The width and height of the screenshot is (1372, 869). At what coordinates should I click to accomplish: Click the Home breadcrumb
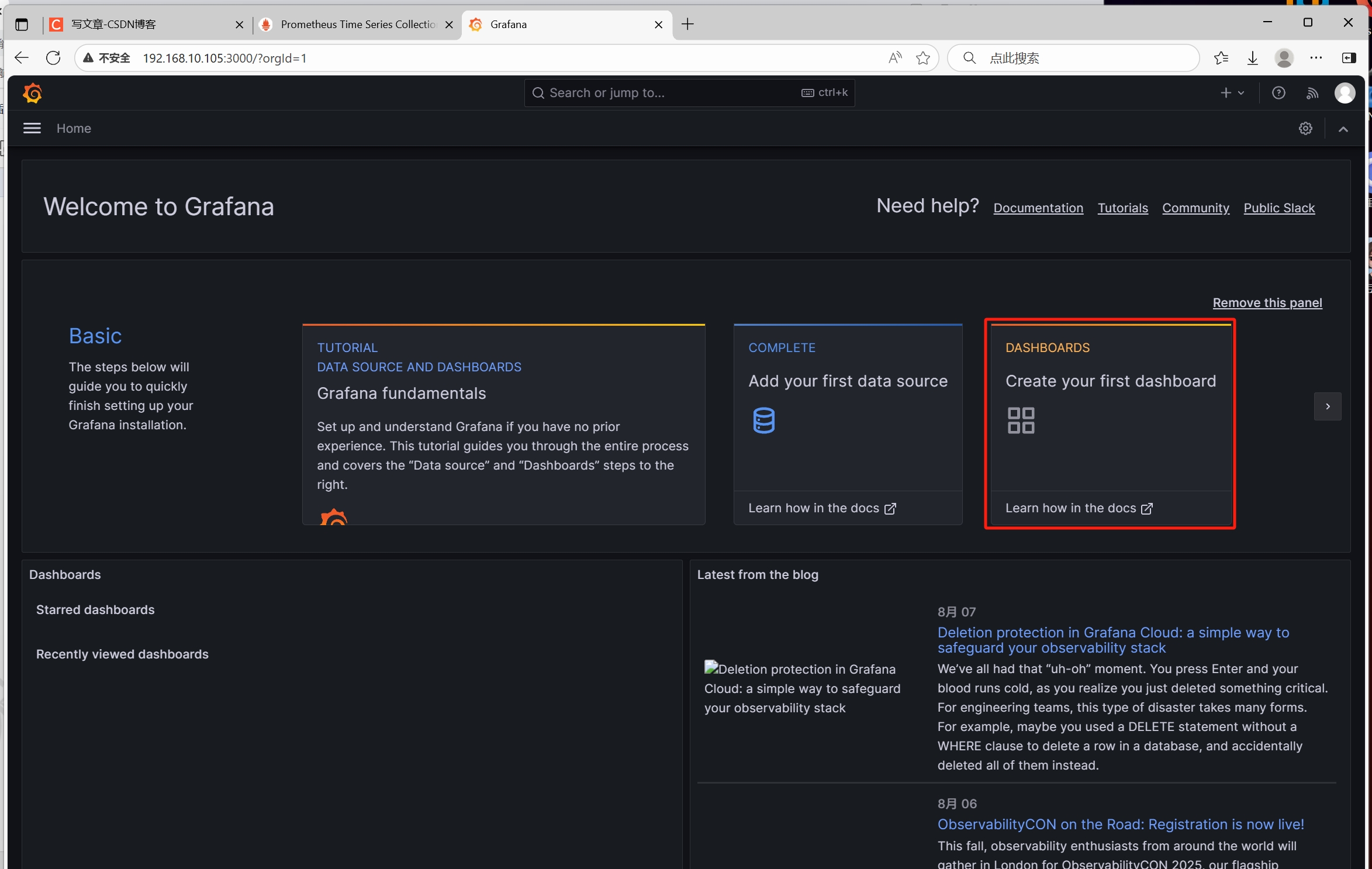click(74, 128)
